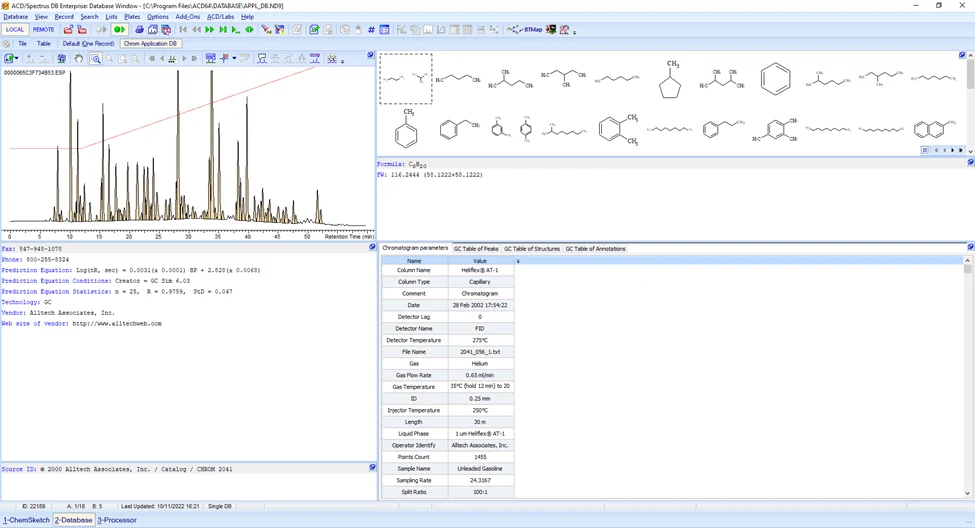Jump to the last record

(x=223, y=29)
